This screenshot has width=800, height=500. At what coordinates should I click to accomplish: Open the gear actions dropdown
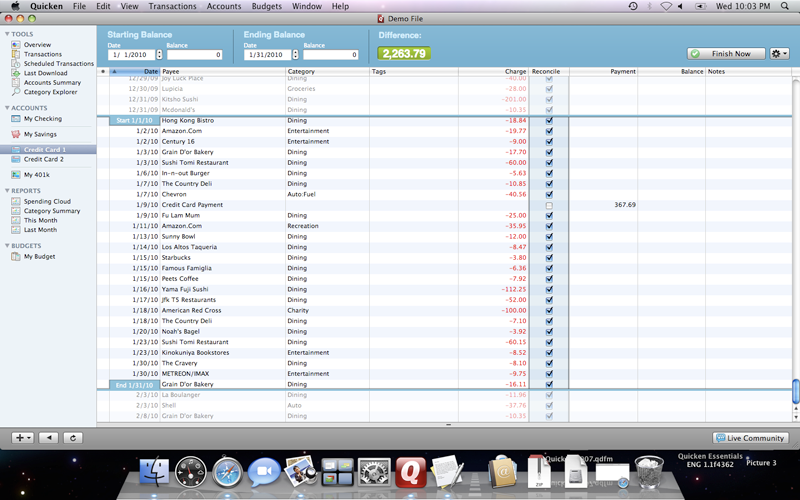[779, 54]
